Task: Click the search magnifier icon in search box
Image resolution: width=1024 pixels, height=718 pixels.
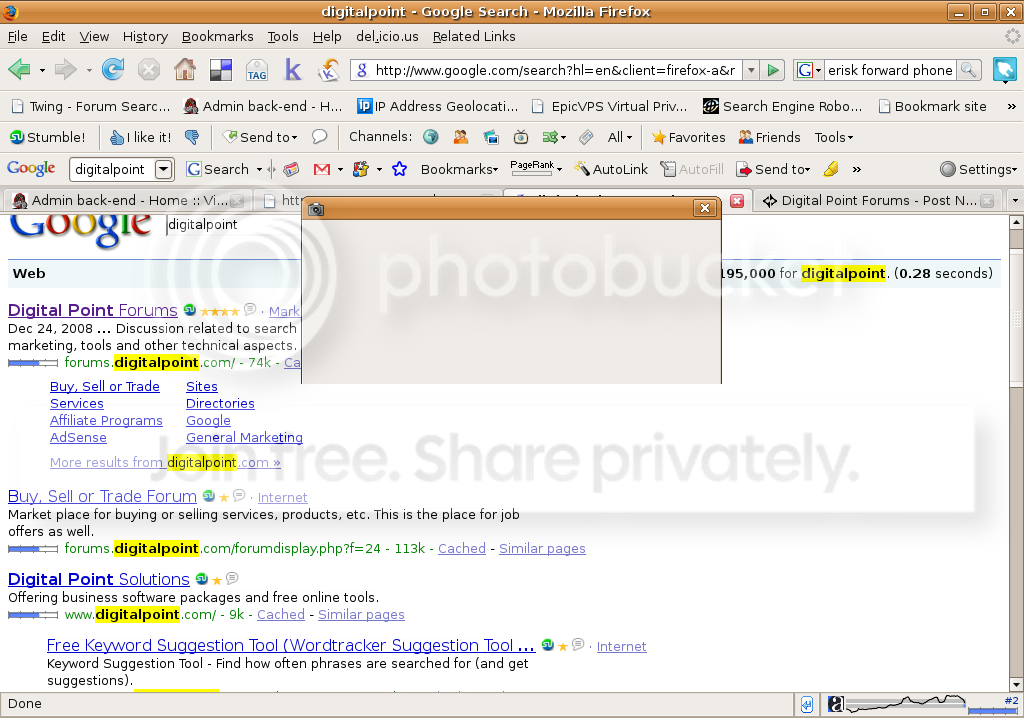Action: pyautogui.click(x=968, y=70)
